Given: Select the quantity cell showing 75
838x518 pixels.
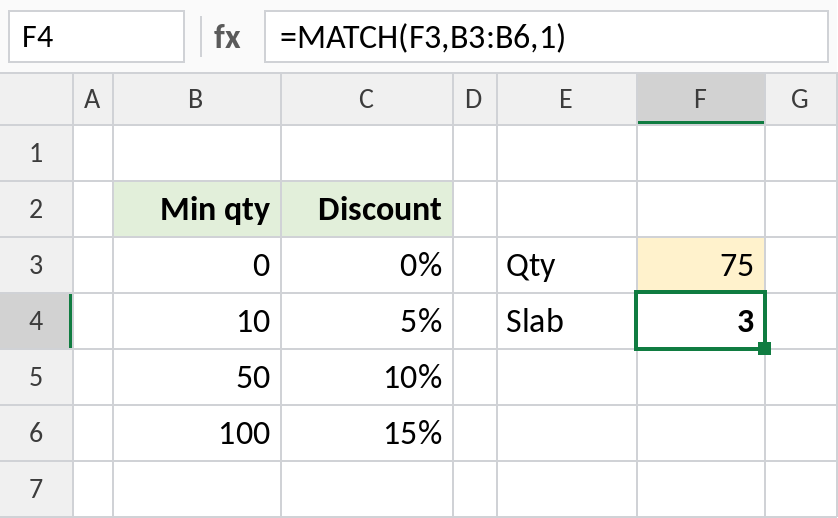Looking at the screenshot, I should [x=701, y=265].
